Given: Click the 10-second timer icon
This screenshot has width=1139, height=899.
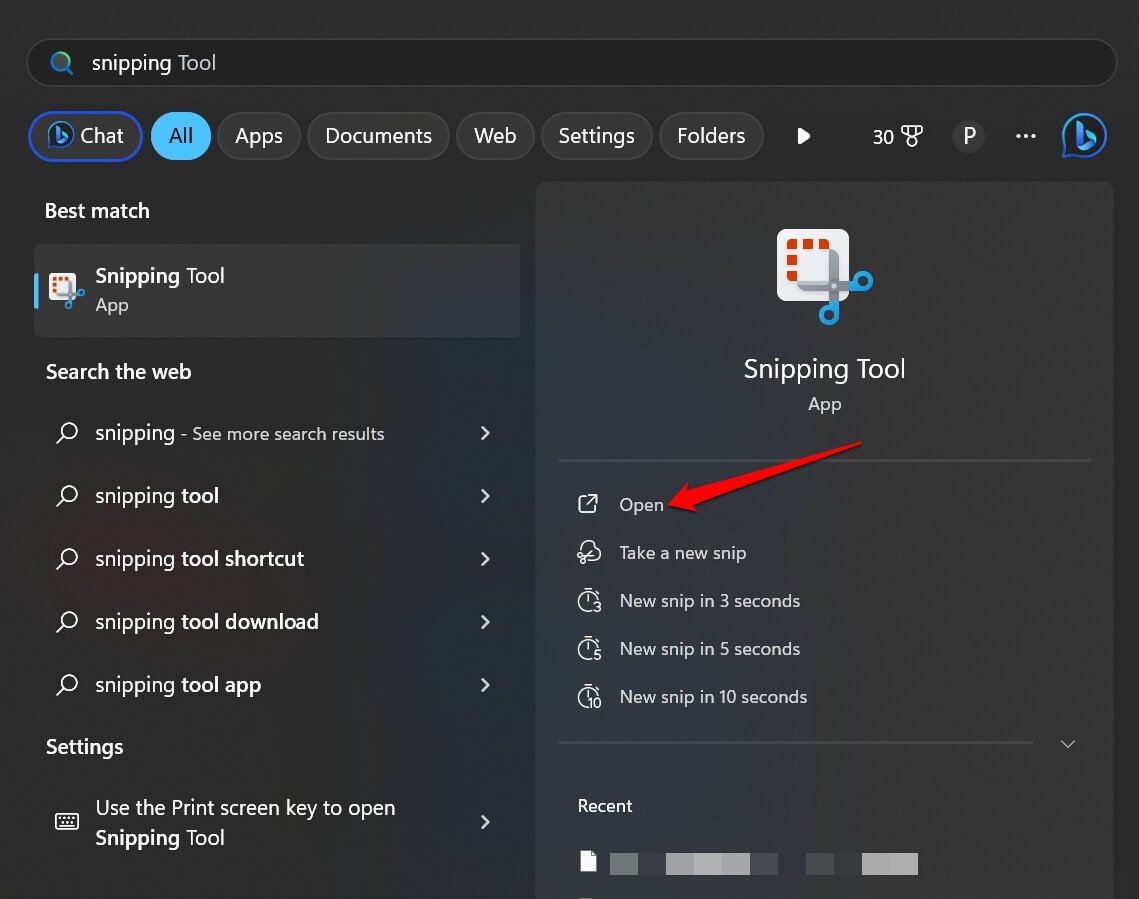Looking at the screenshot, I should tap(590, 696).
